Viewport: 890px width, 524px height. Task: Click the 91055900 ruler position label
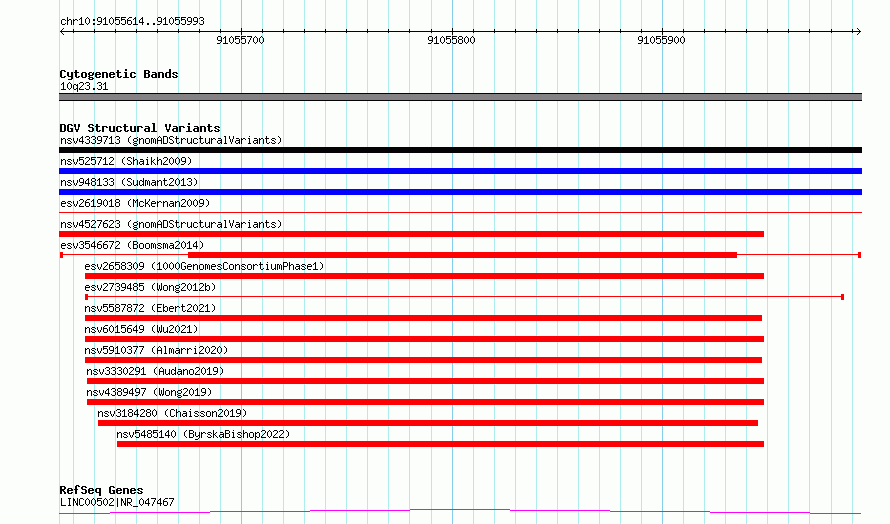pos(661,40)
